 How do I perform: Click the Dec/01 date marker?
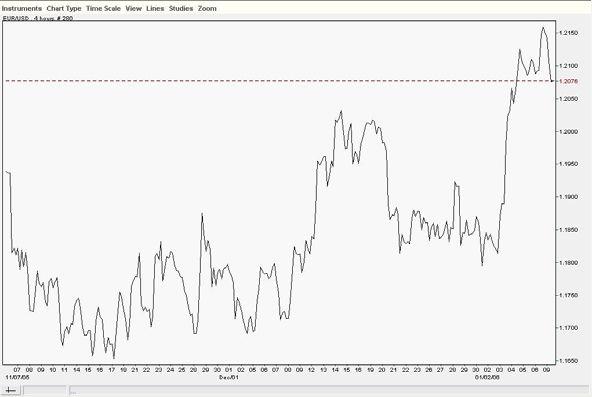[229, 377]
